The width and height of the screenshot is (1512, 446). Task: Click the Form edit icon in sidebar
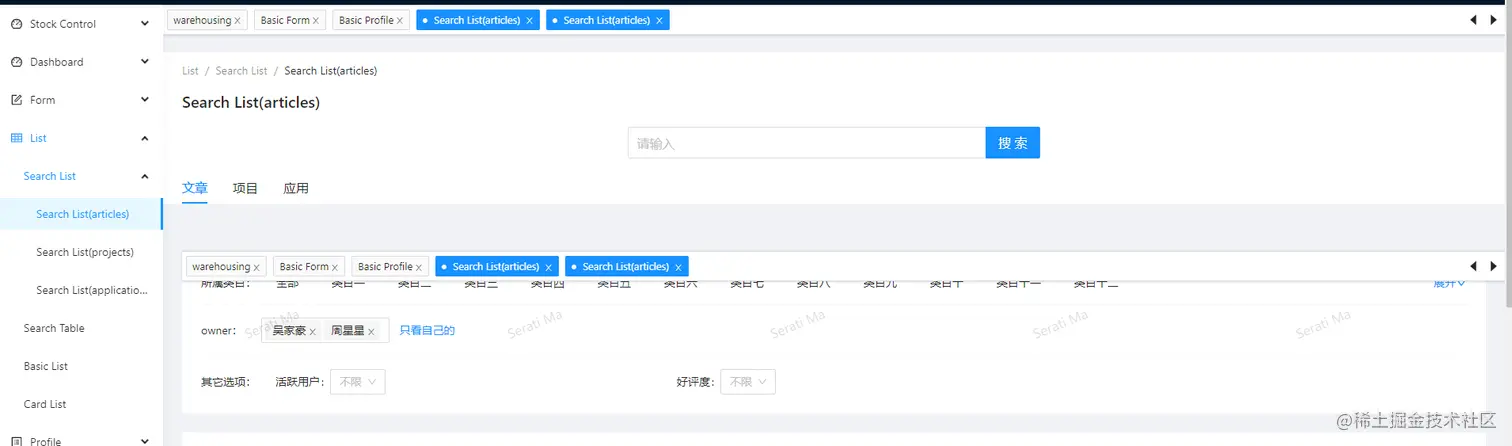coord(16,100)
